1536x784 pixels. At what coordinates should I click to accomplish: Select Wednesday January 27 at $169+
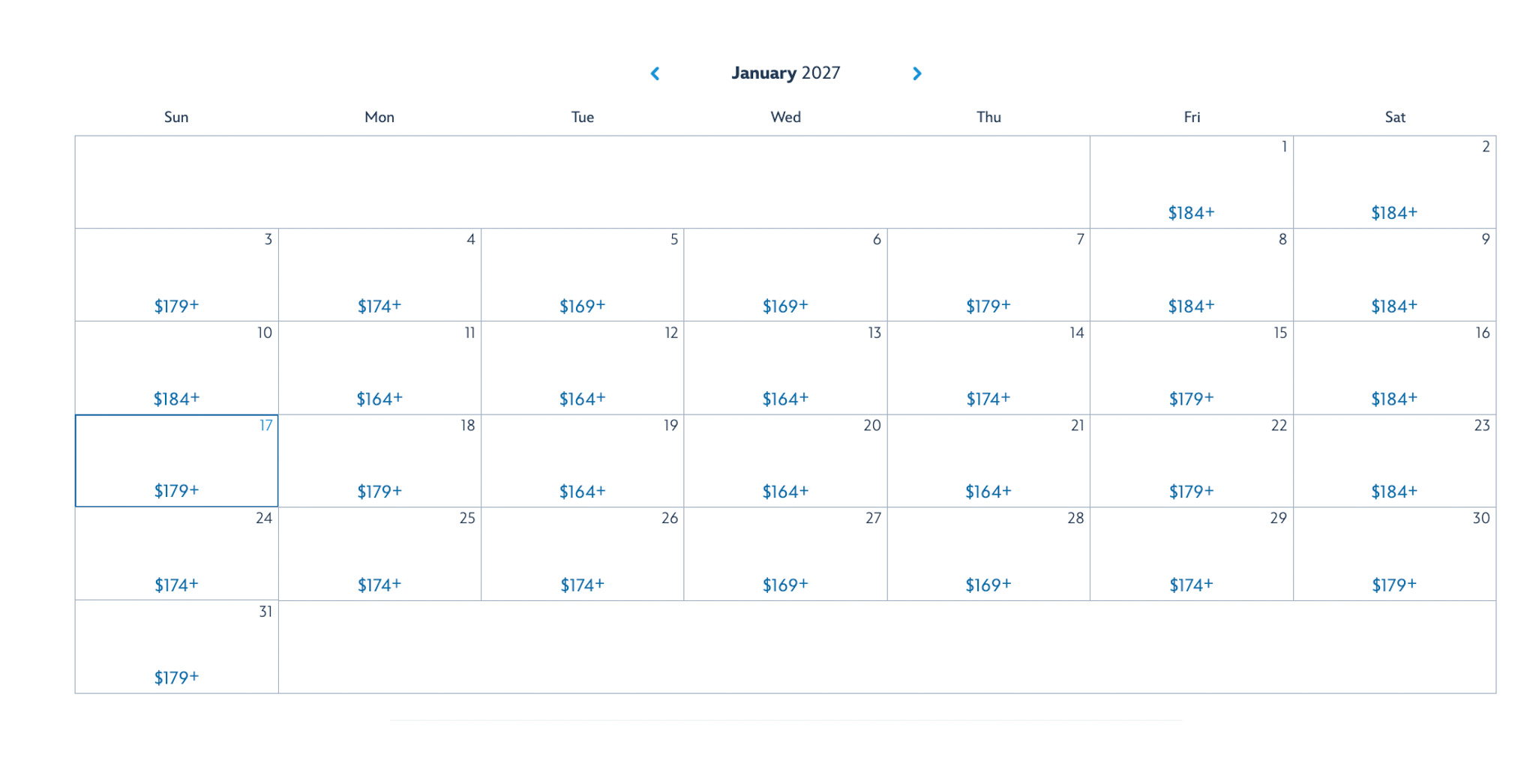pyautogui.click(x=785, y=554)
